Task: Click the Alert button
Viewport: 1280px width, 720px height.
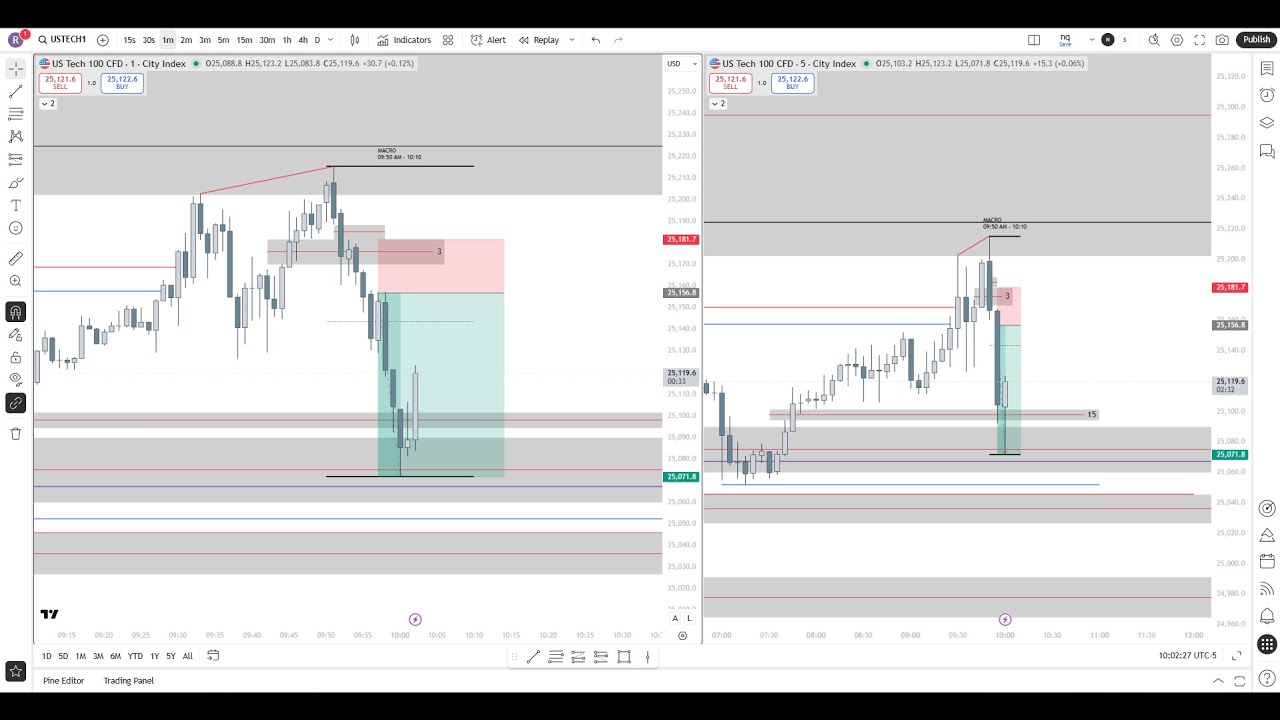Action: 488,40
